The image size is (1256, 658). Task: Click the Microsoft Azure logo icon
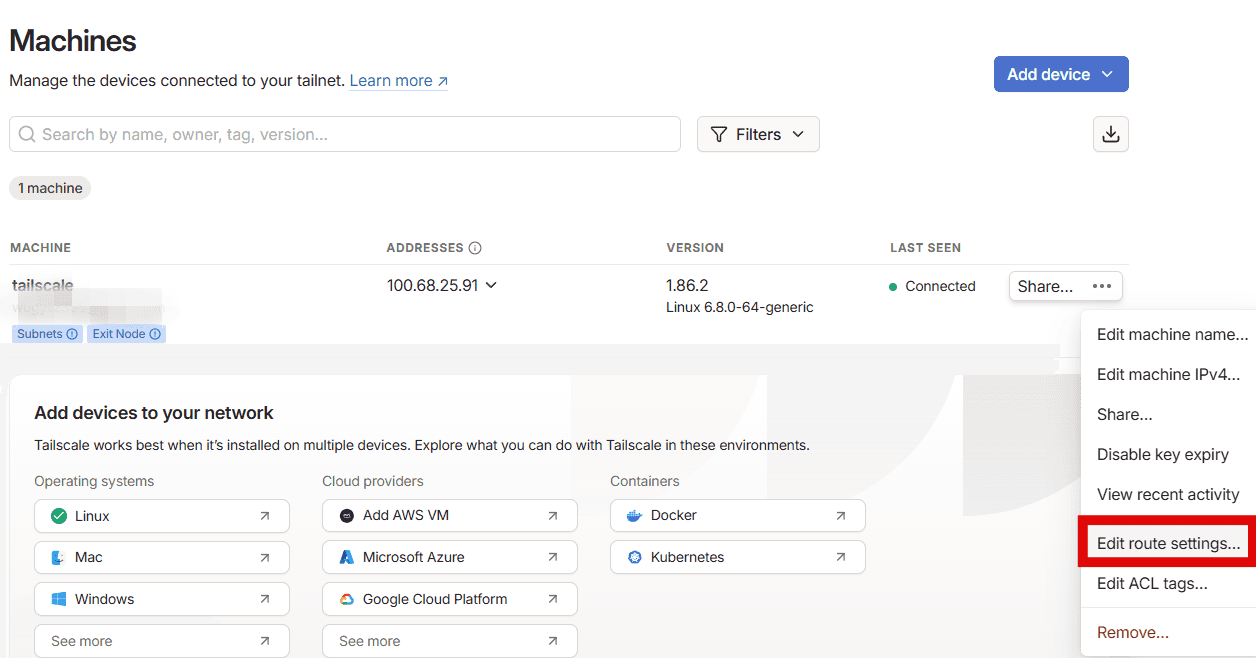[347, 557]
